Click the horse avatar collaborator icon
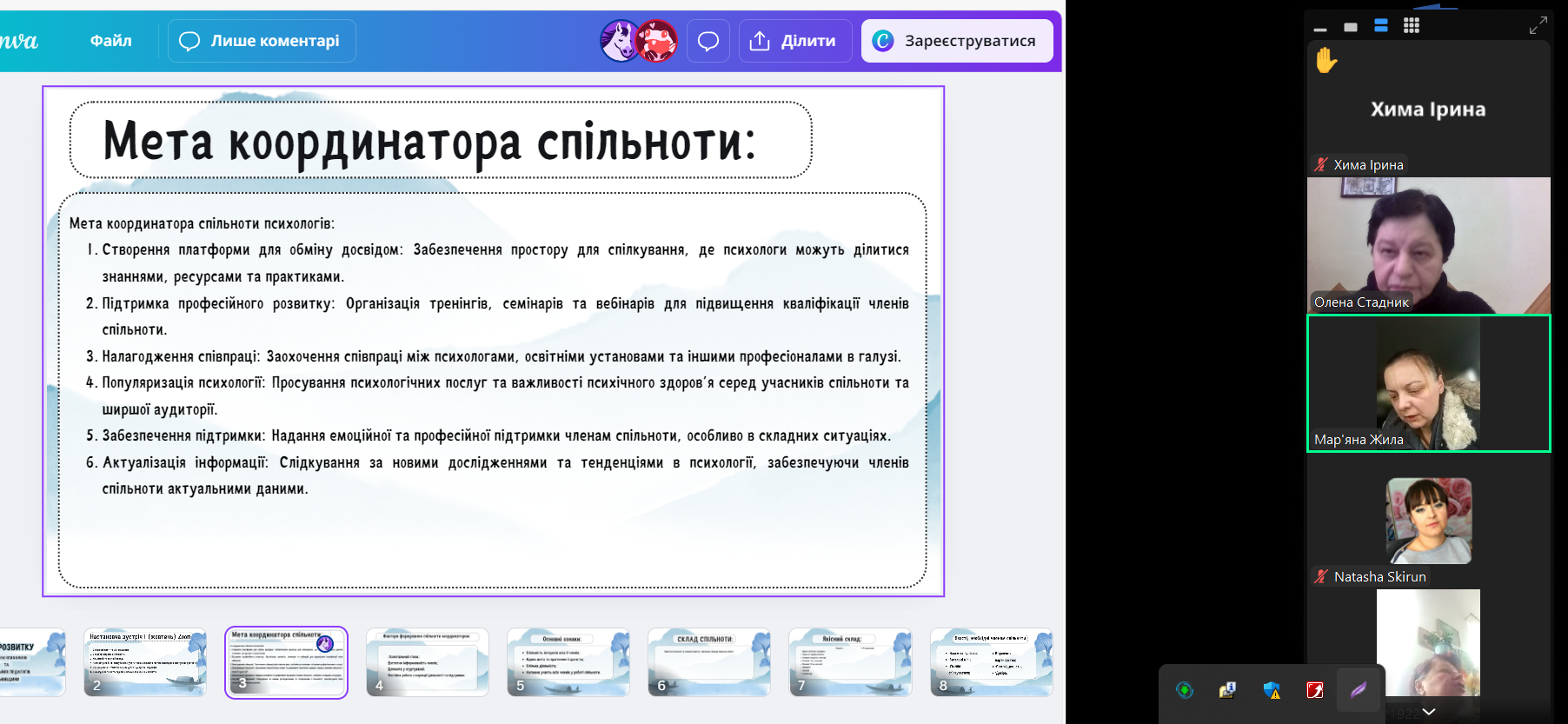Screen dimensions: 1568x724 620,41
